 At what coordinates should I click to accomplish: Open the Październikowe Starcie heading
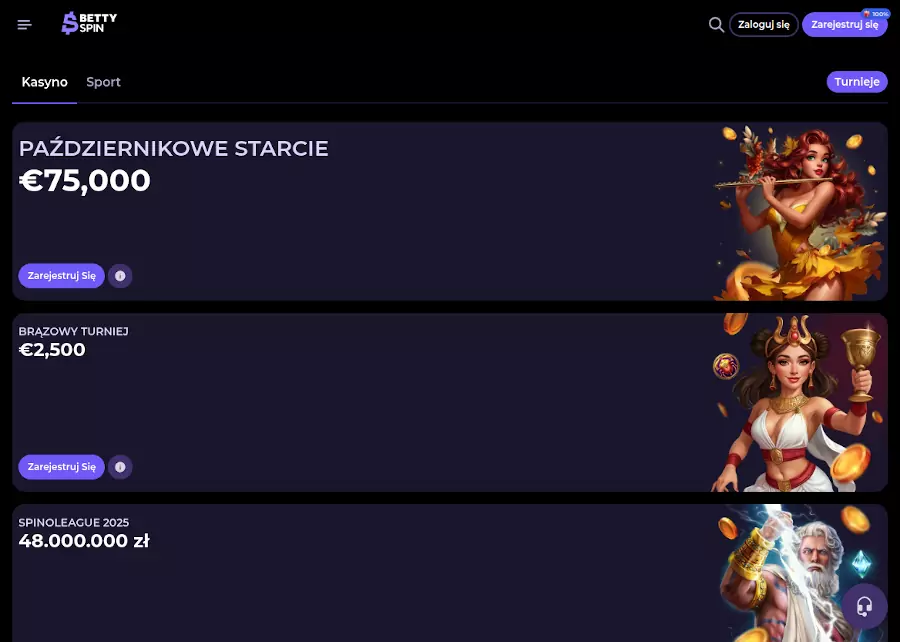174,149
